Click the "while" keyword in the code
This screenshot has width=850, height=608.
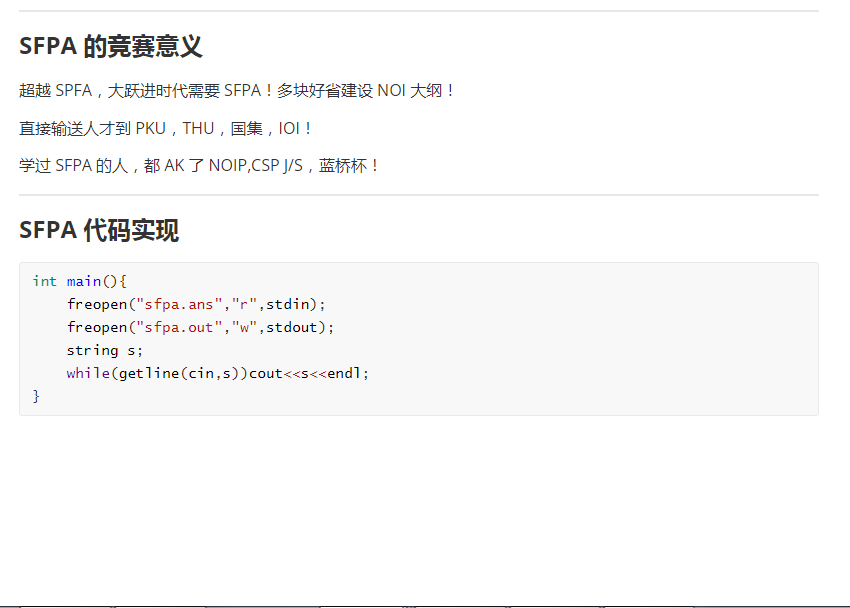pos(88,373)
